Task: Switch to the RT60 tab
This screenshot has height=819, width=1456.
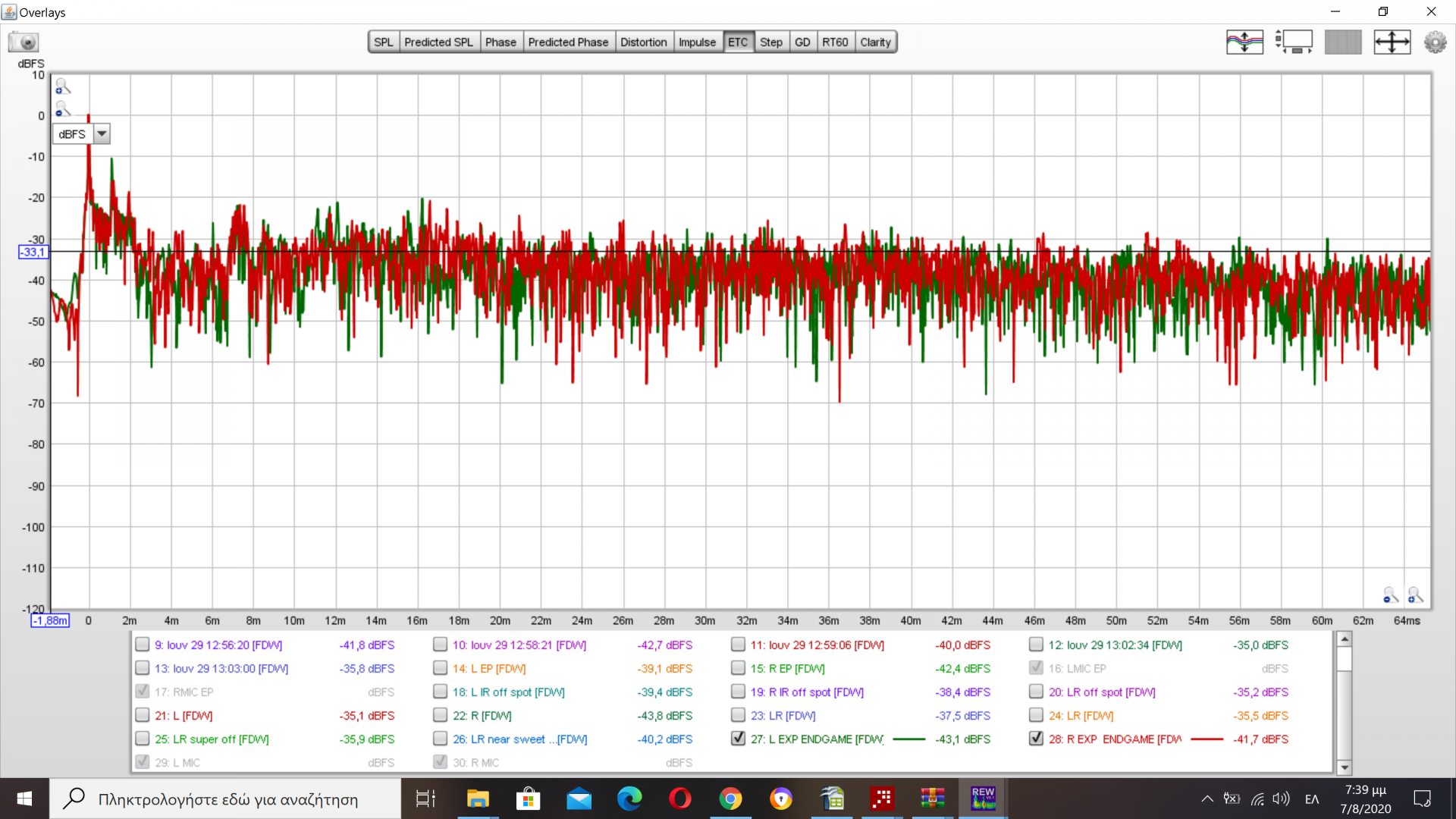Action: coord(835,42)
